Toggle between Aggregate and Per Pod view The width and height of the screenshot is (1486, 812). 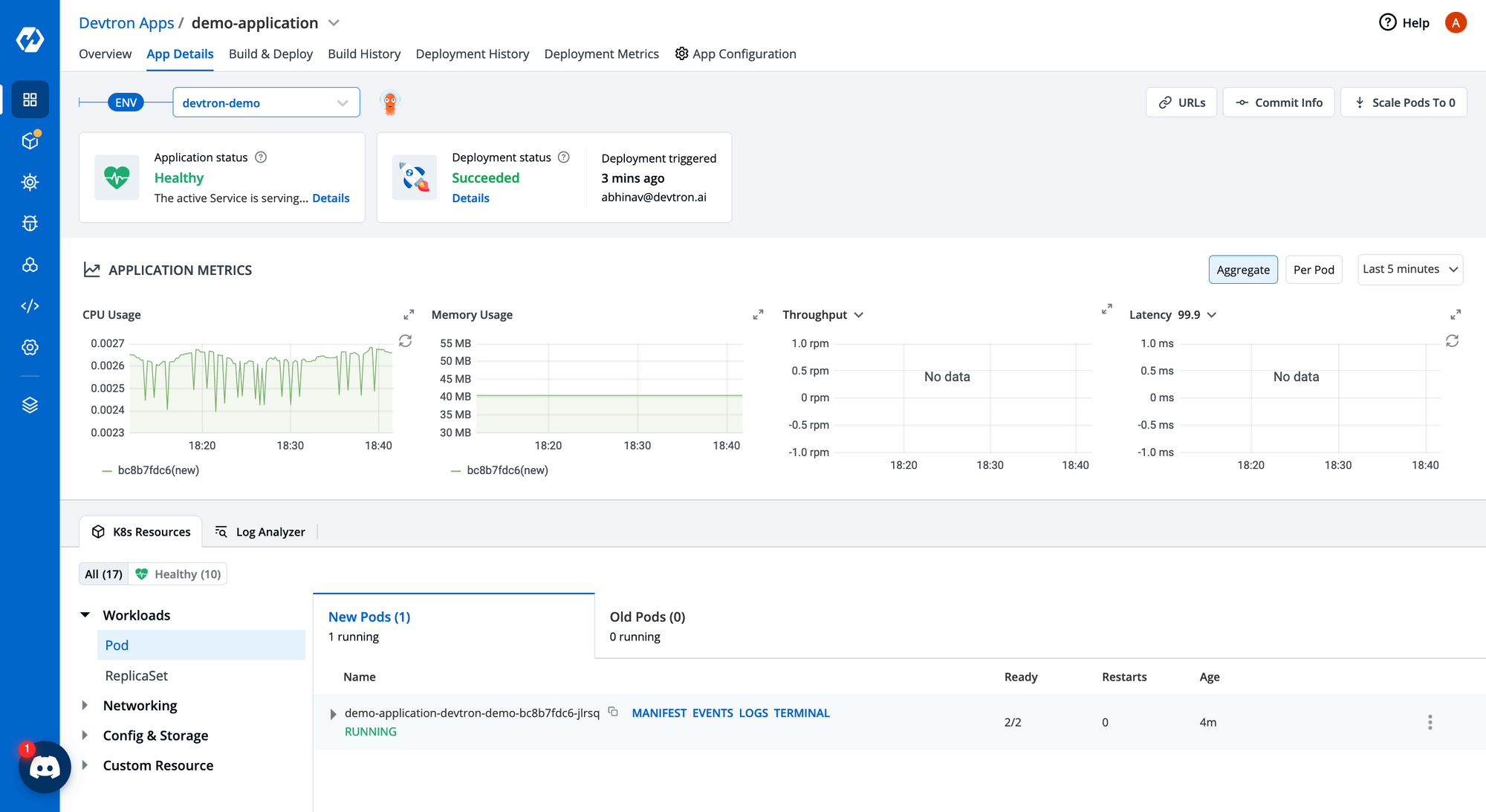click(1313, 270)
